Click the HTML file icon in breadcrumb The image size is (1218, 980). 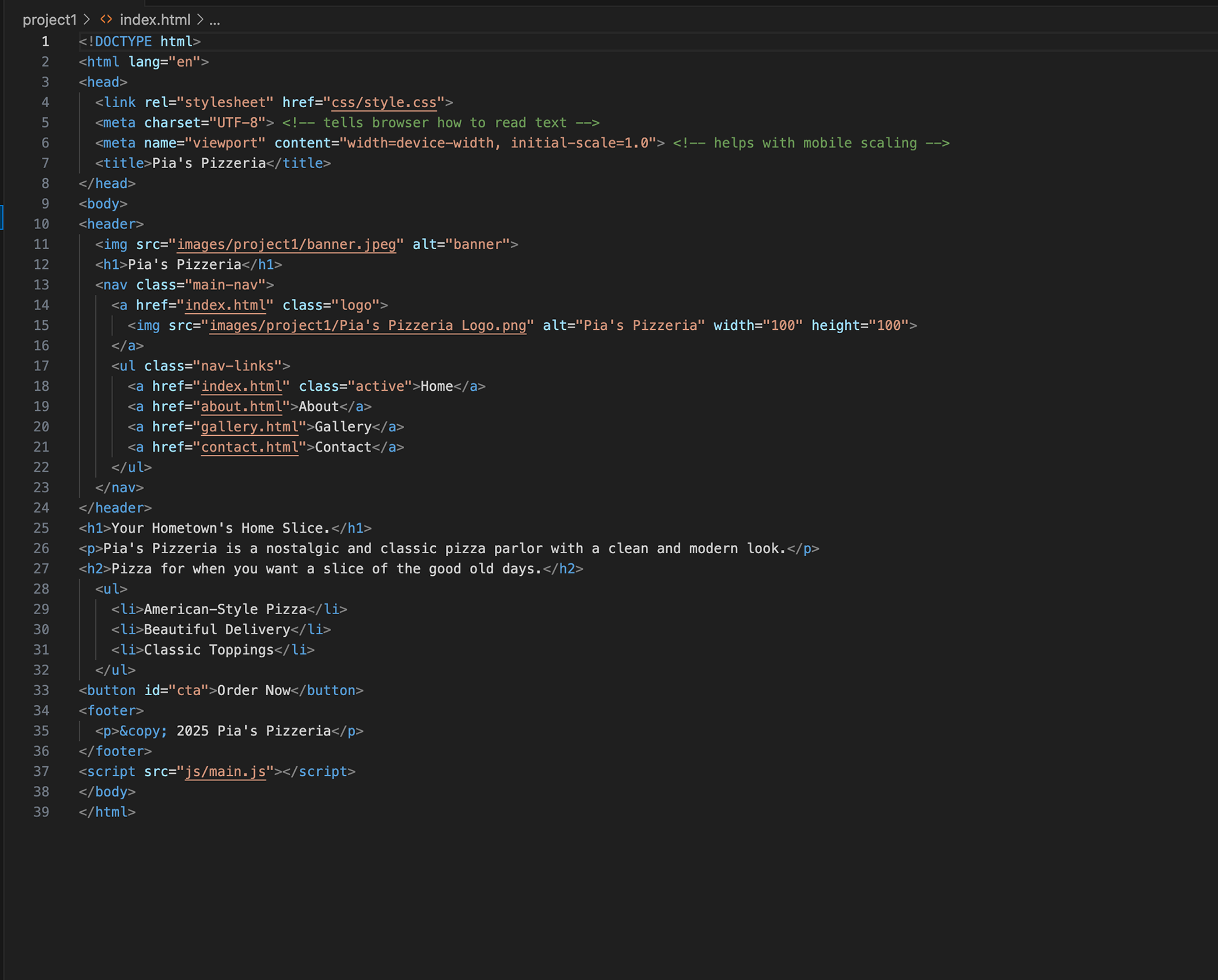[106, 20]
